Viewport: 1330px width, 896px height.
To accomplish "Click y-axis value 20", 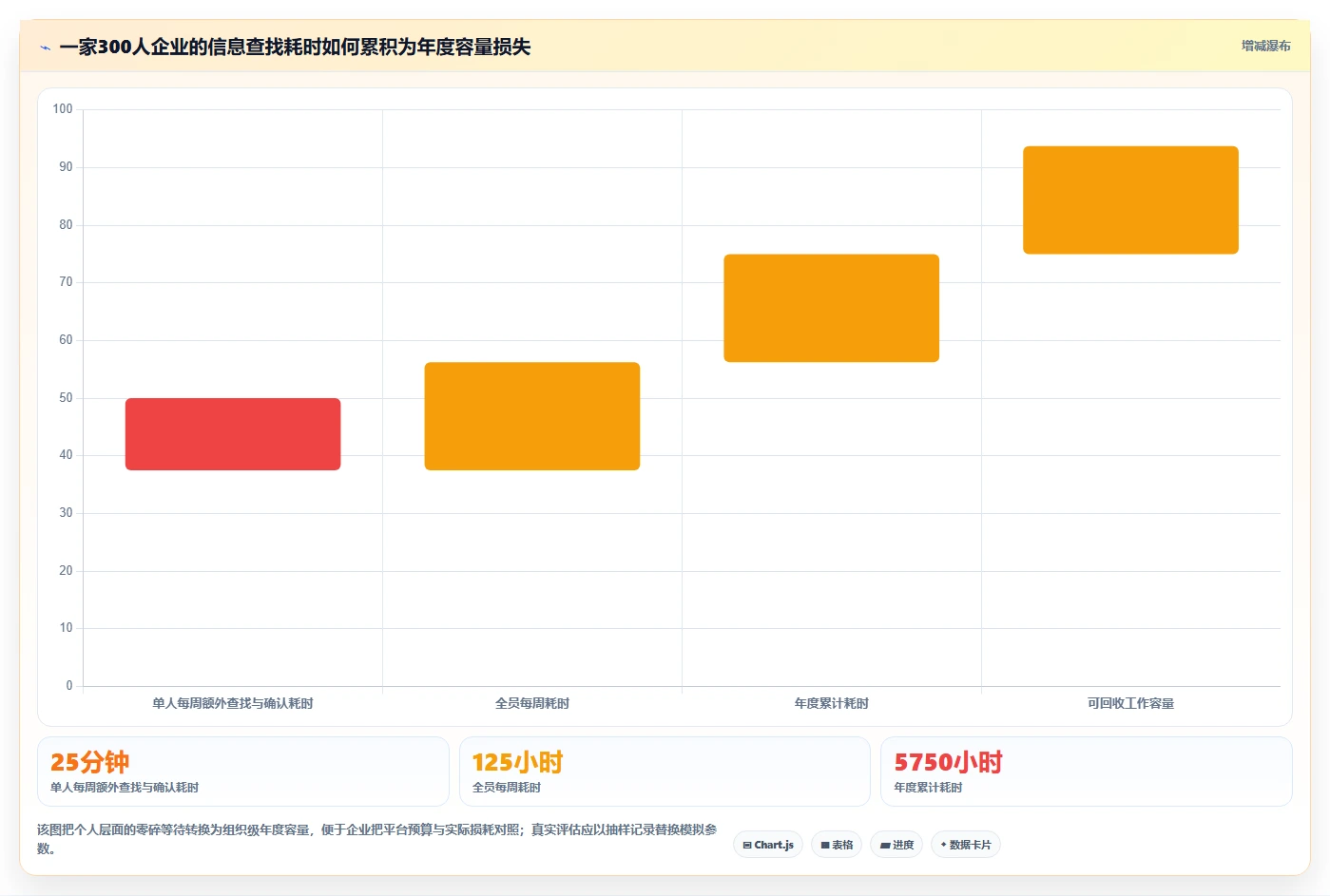I will [x=66, y=570].
